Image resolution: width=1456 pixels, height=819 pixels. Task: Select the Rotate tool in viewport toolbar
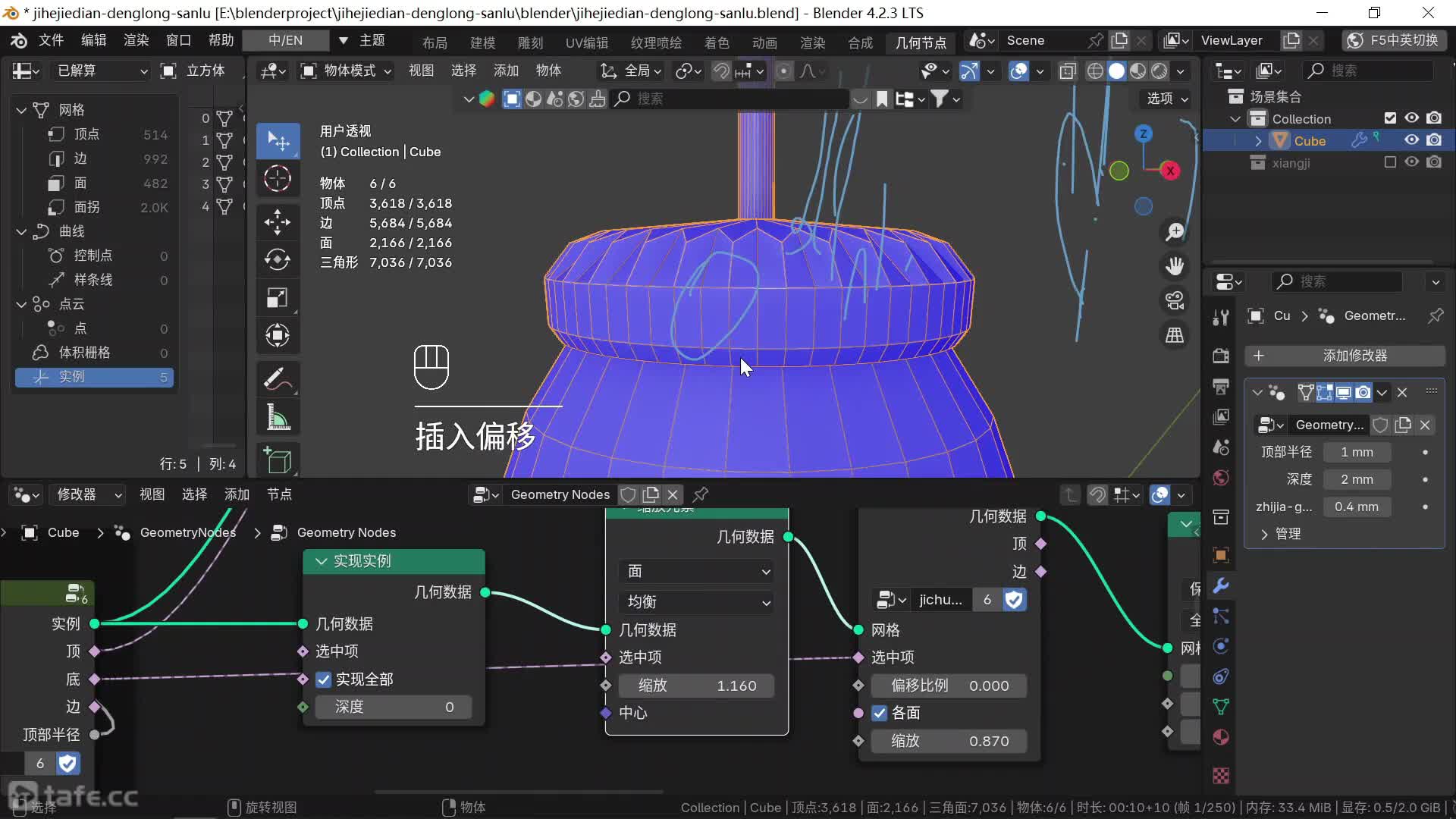pyautogui.click(x=278, y=260)
